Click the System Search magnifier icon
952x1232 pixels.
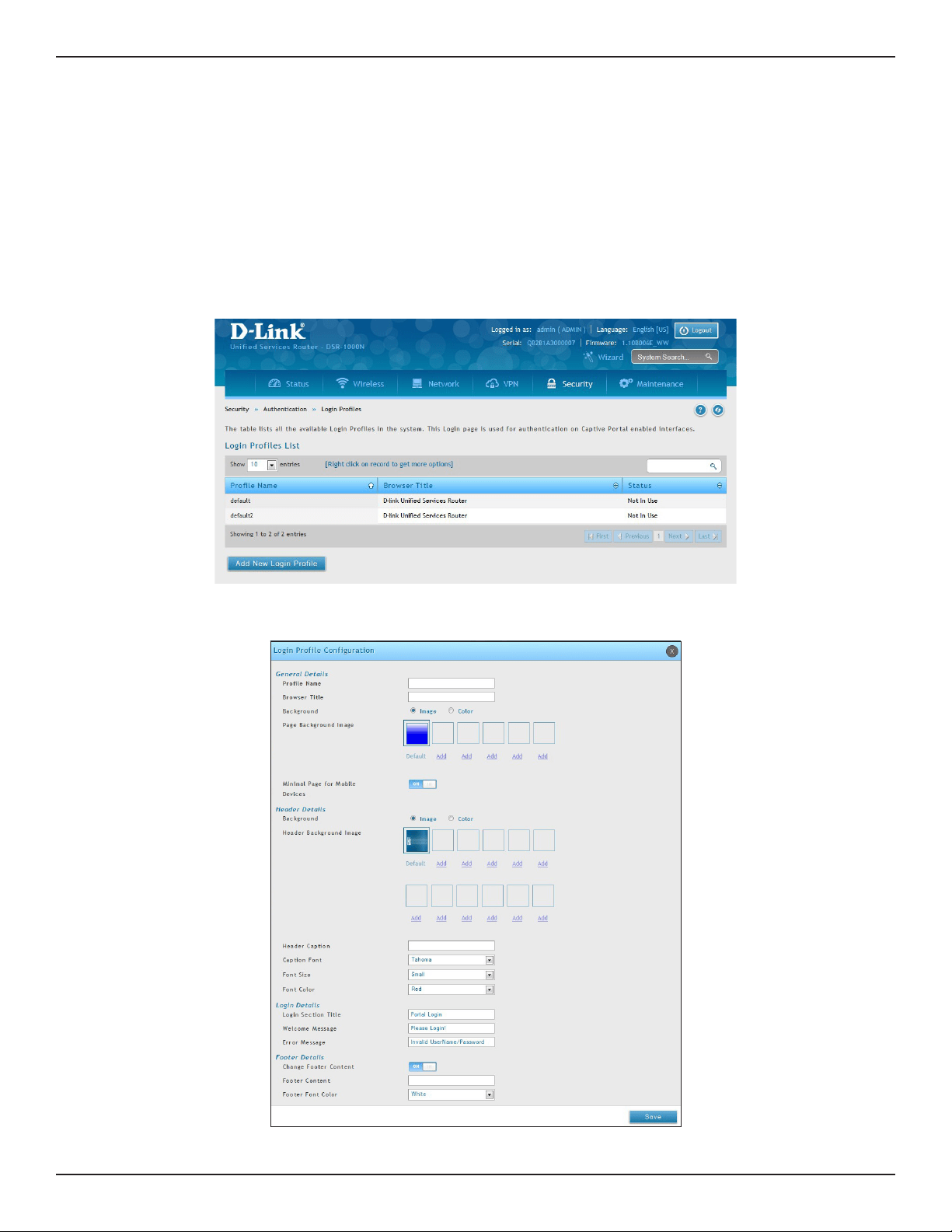(x=709, y=357)
